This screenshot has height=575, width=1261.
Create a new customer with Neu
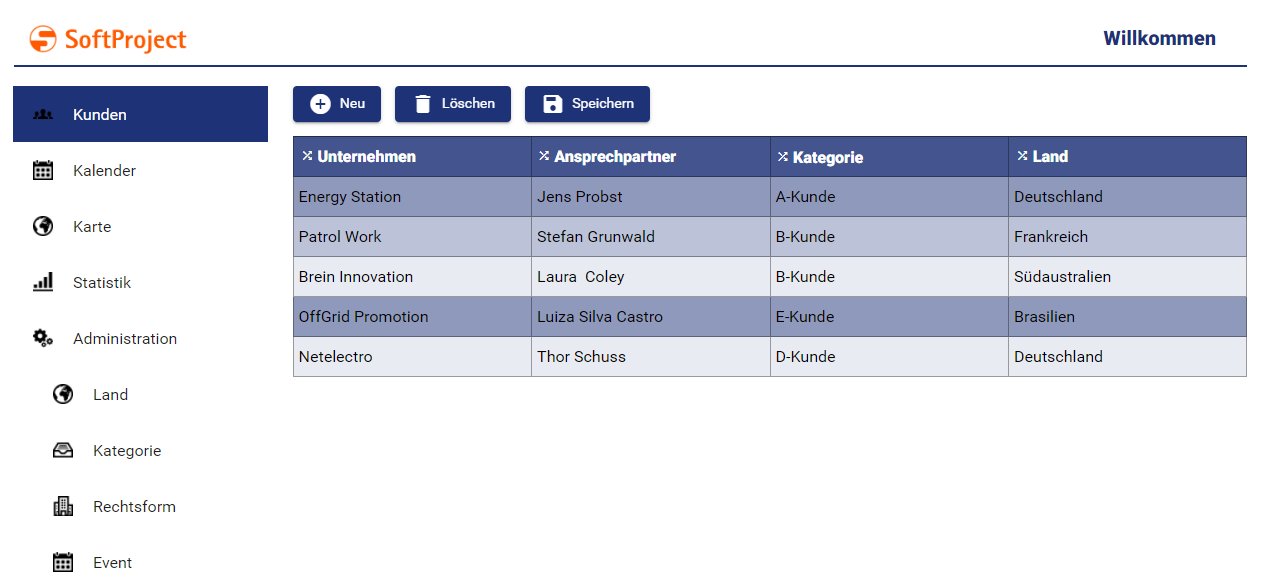point(337,104)
